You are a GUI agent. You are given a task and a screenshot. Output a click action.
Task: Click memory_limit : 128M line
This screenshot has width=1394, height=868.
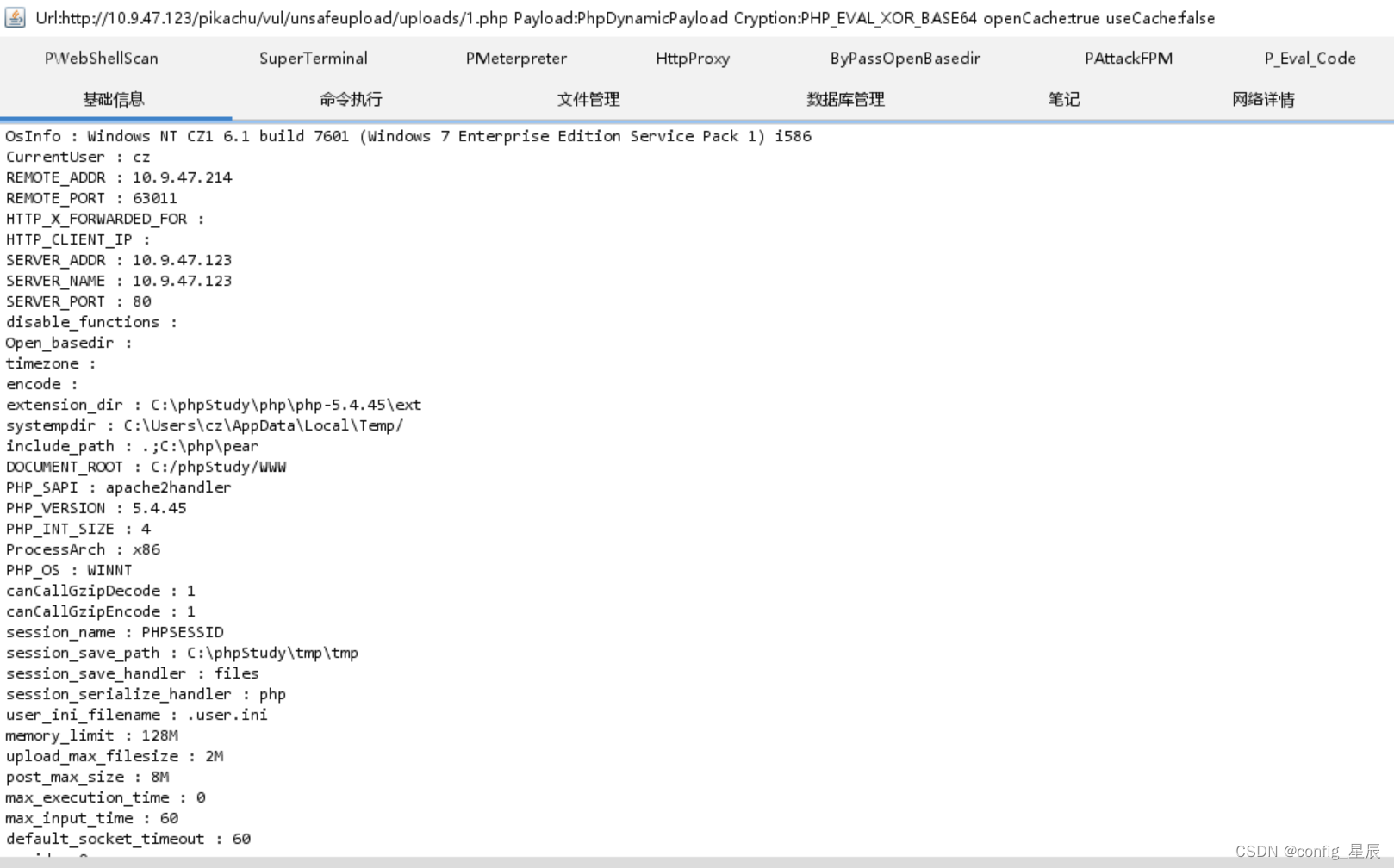point(91,735)
